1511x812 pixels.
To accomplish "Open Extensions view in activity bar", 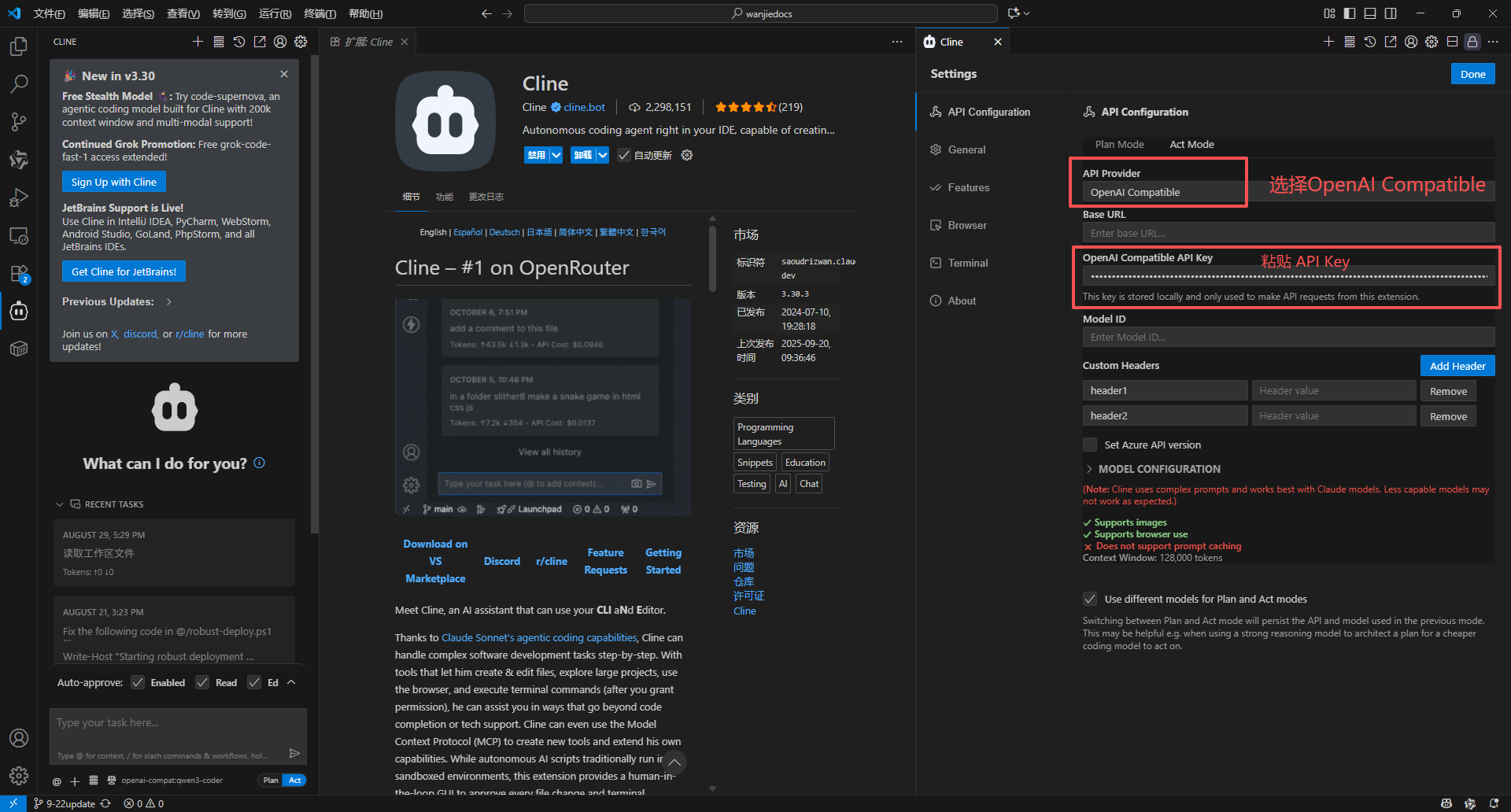I will pyautogui.click(x=19, y=274).
